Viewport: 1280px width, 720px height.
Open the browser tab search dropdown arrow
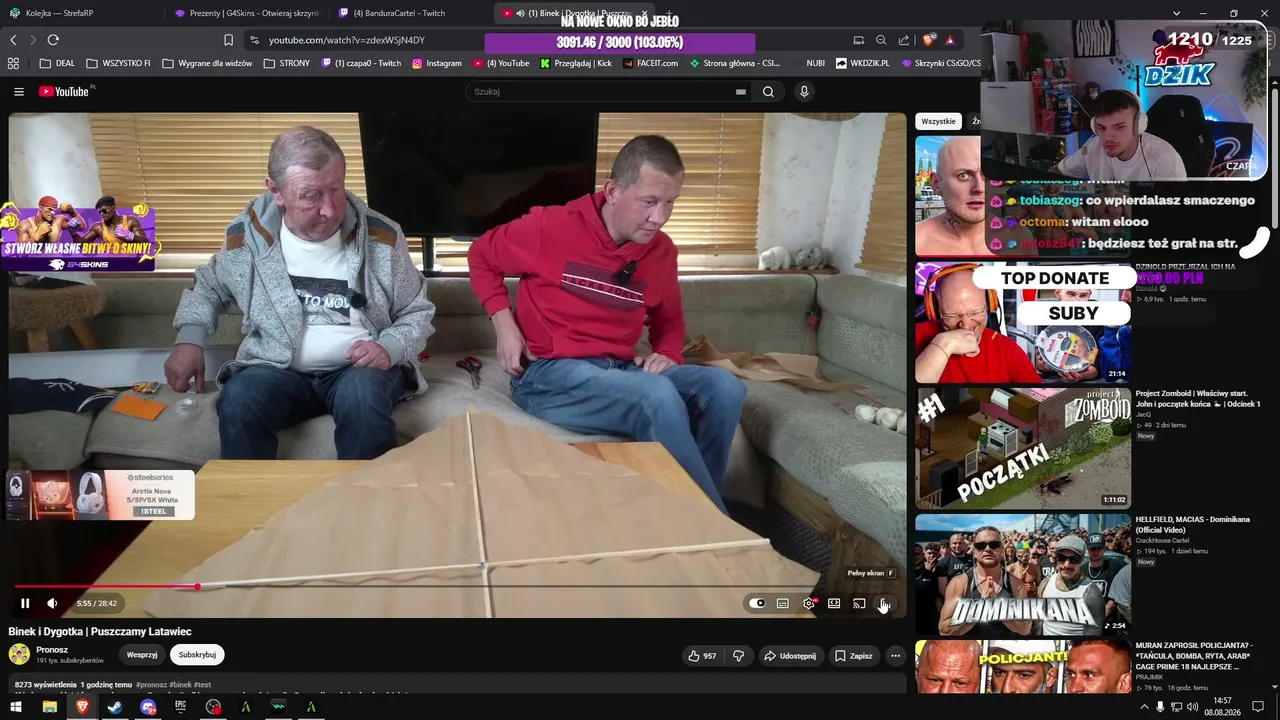[1176, 13]
